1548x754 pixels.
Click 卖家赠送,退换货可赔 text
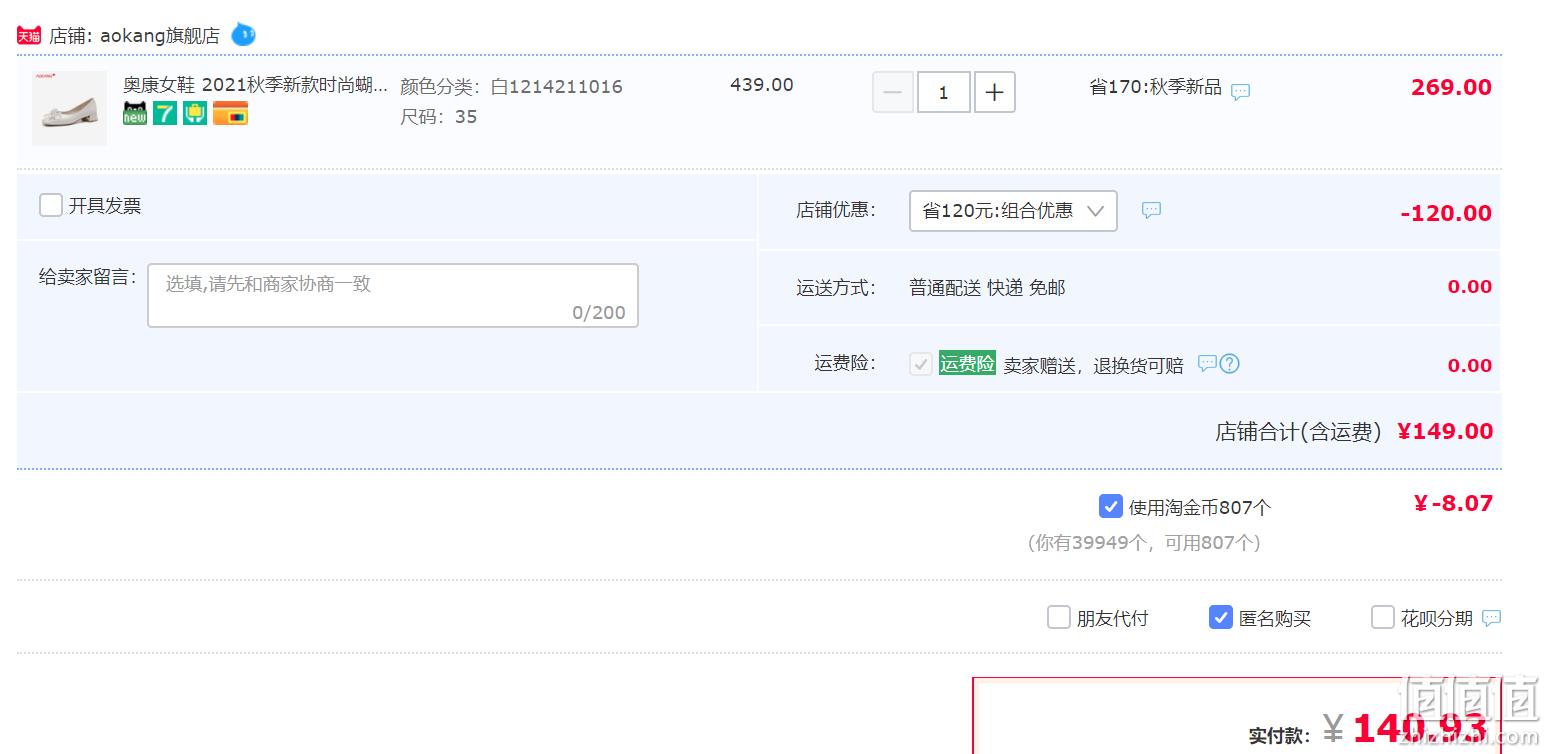pos(1093,366)
